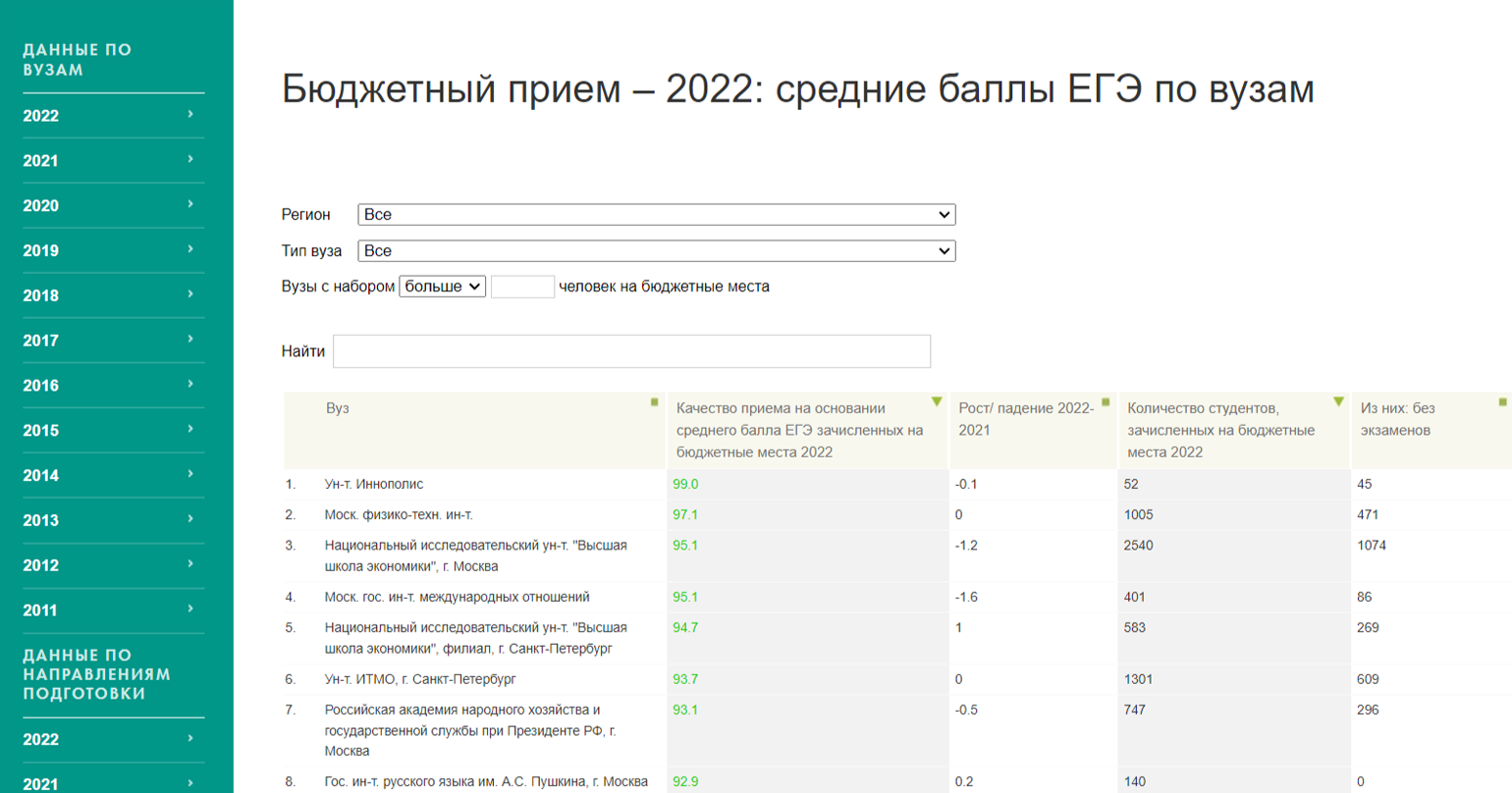Viewport: 1512px width, 793px height.
Task: Click the Данные по вузам sidebar heading
Action: pos(78,60)
